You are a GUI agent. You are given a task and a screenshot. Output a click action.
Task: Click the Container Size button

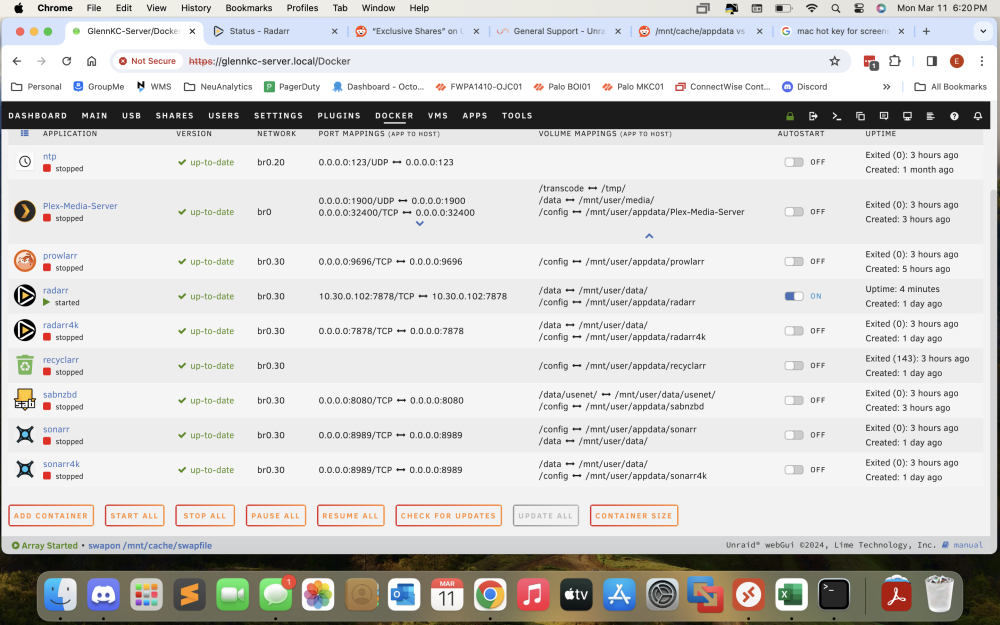click(x=634, y=515)
